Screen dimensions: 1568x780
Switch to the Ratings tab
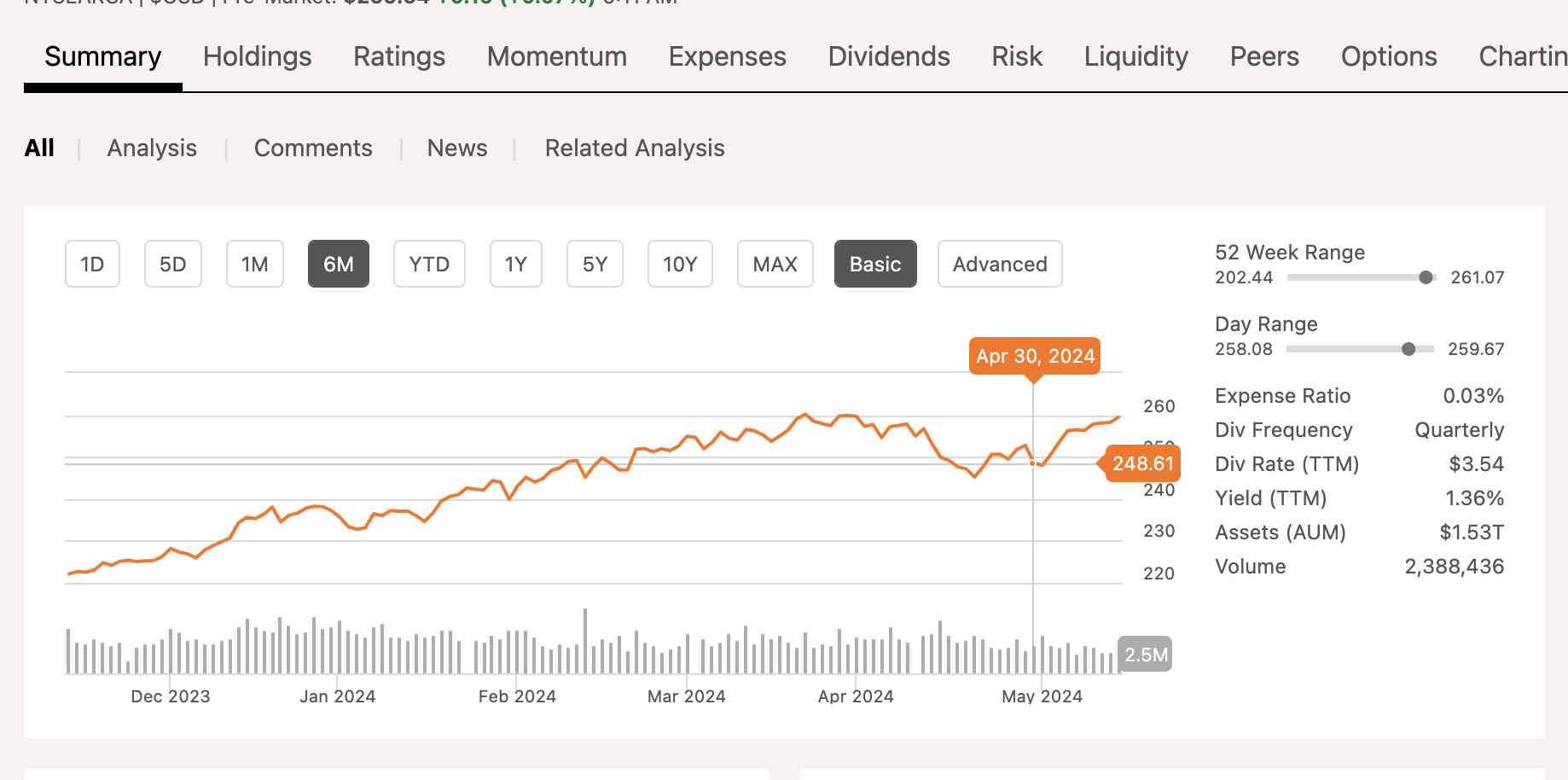click(x=399, y=57)
